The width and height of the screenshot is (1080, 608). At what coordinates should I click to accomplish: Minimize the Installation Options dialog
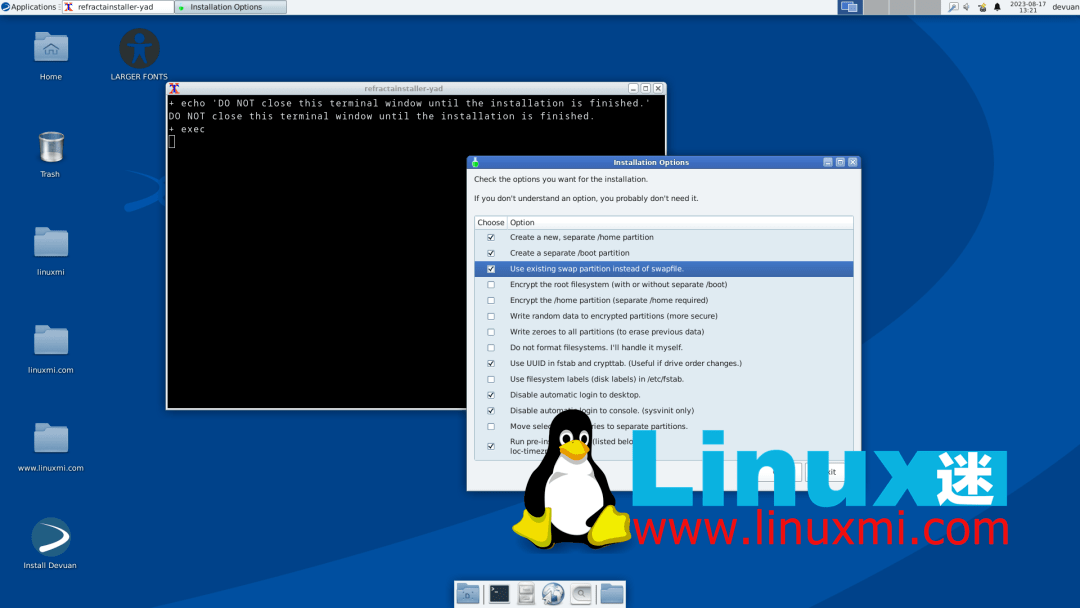(x=828, y=163)
